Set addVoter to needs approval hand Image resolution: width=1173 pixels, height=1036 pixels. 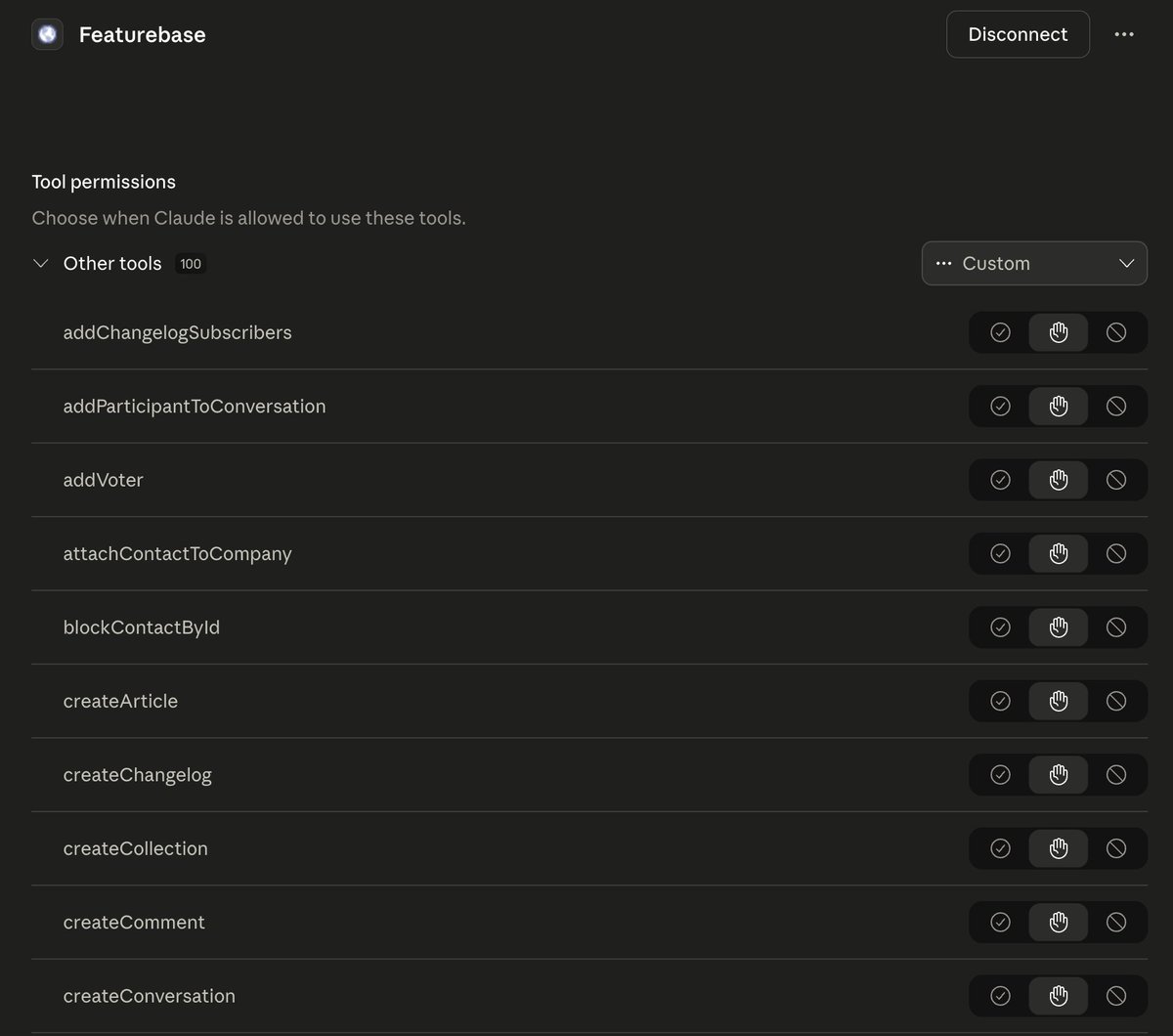click(1058, 480)
